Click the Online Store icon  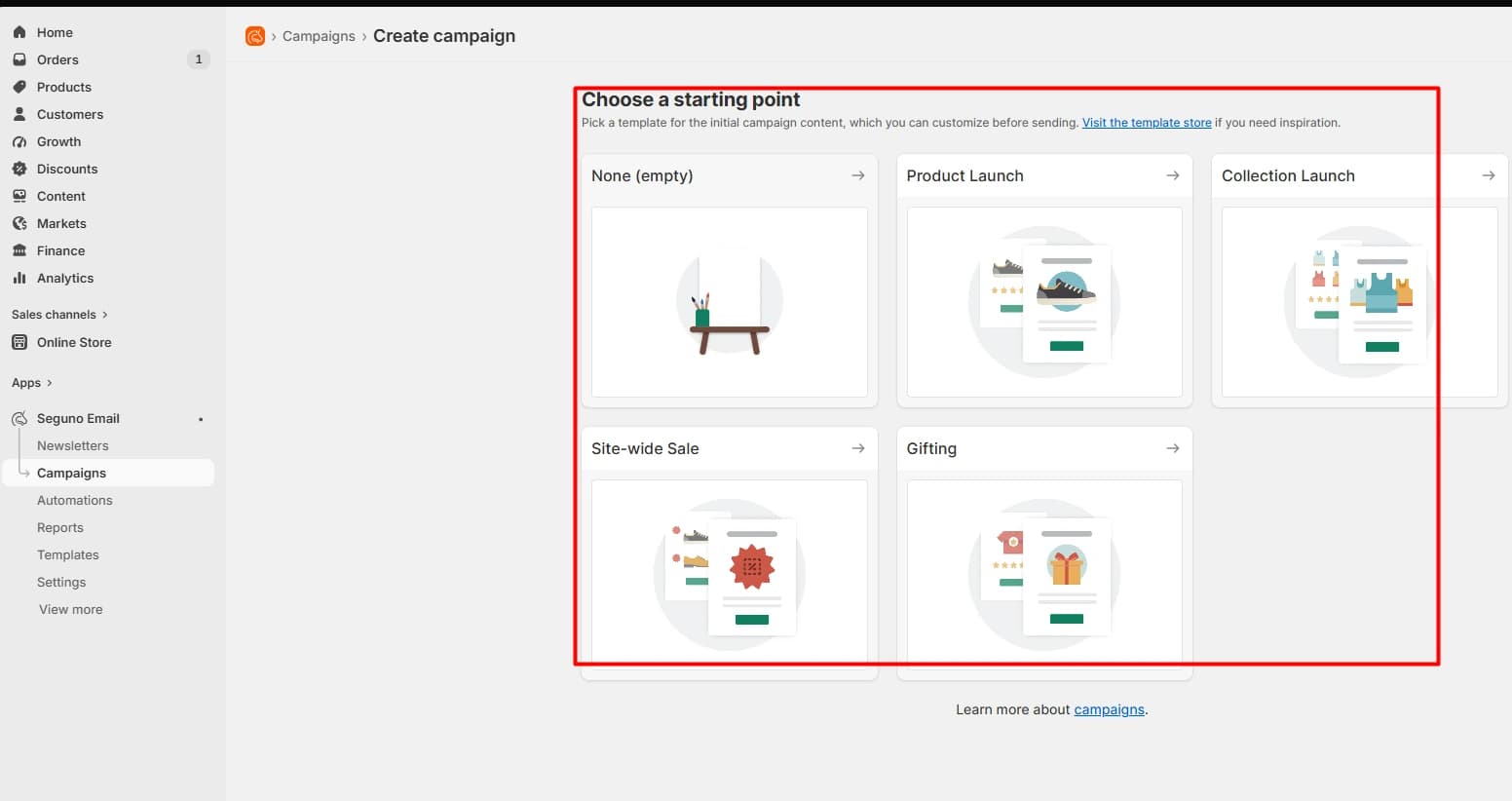[19, 342]
